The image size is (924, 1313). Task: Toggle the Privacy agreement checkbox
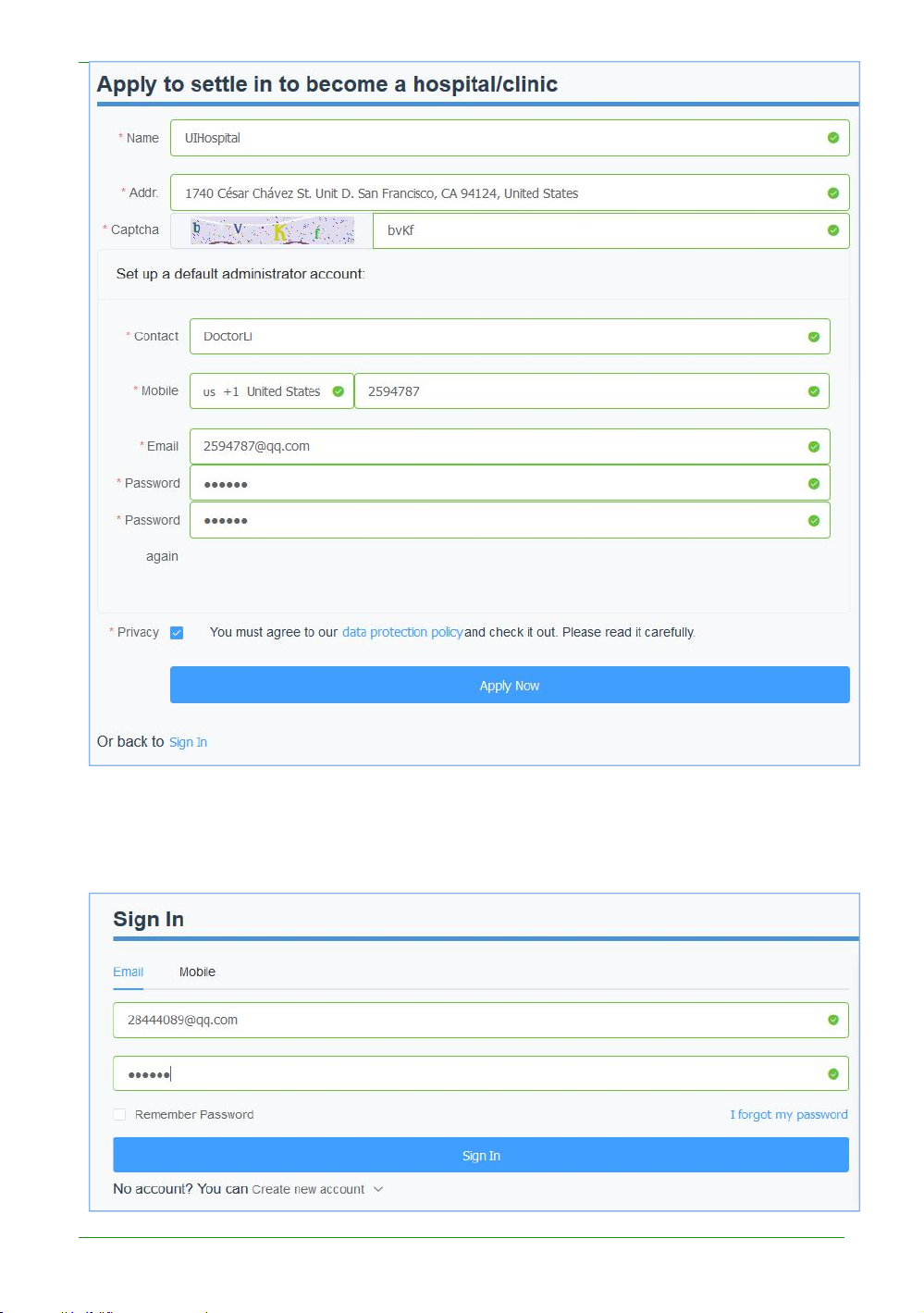point(177,633)
